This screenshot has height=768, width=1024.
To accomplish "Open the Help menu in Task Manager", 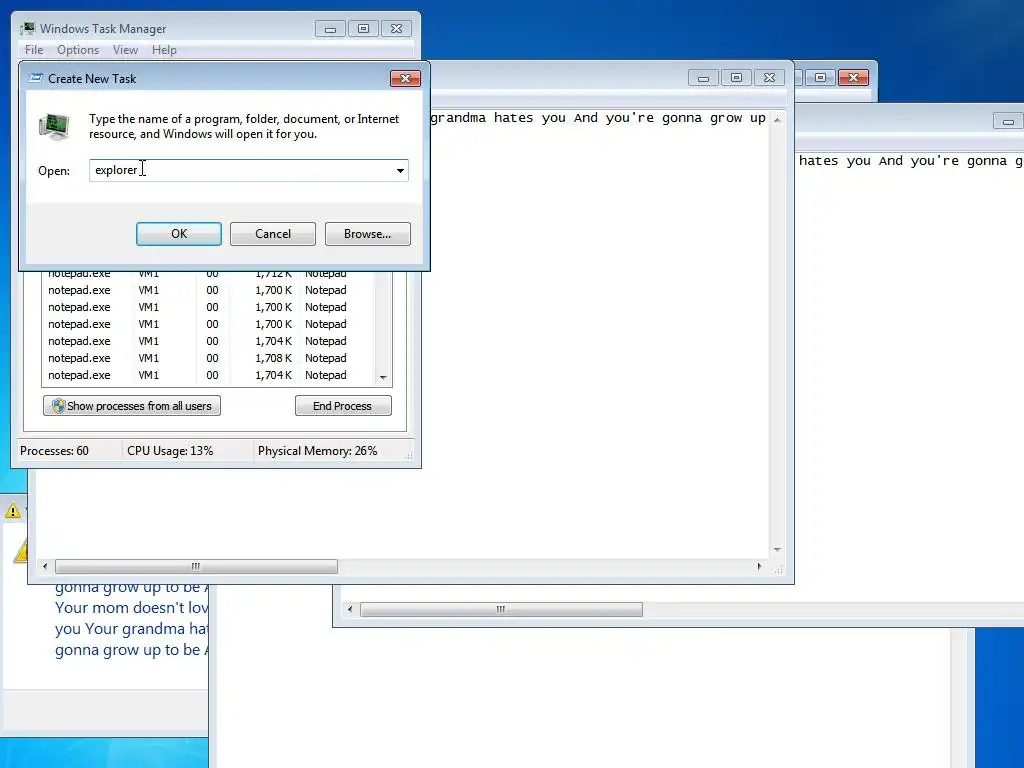I will coord(164,50).
